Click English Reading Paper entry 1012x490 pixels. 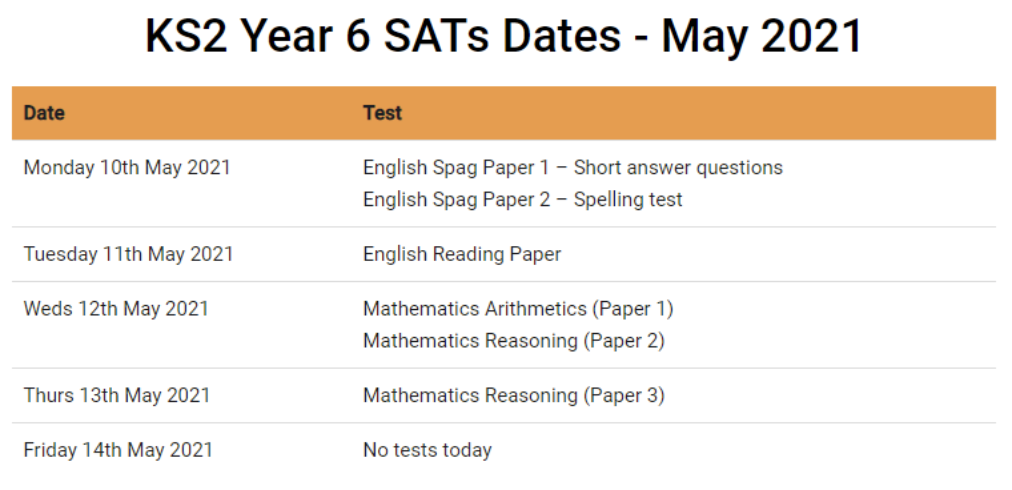462,254
